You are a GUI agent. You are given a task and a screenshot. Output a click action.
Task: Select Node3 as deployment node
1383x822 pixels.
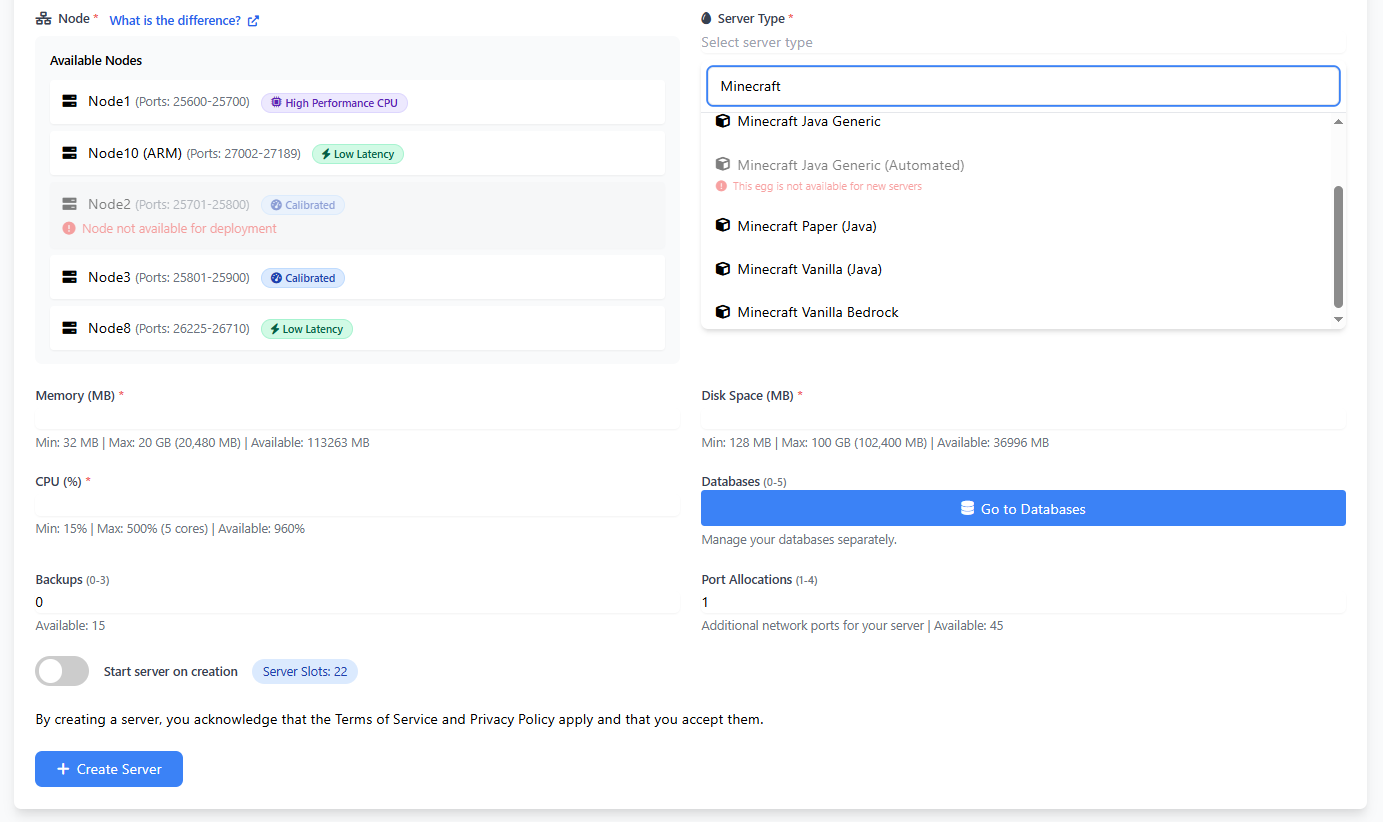(357, 277)
